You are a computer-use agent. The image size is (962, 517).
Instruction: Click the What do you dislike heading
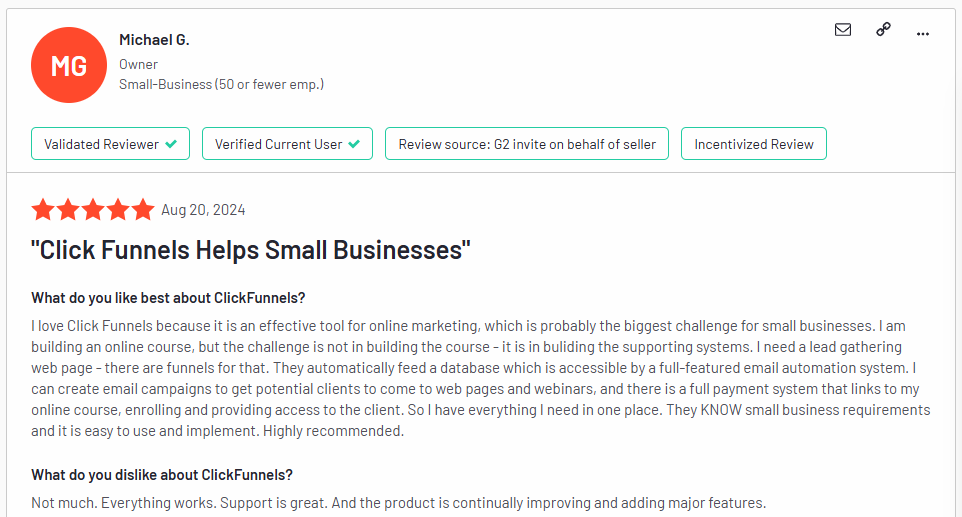[x=162, y=475]
